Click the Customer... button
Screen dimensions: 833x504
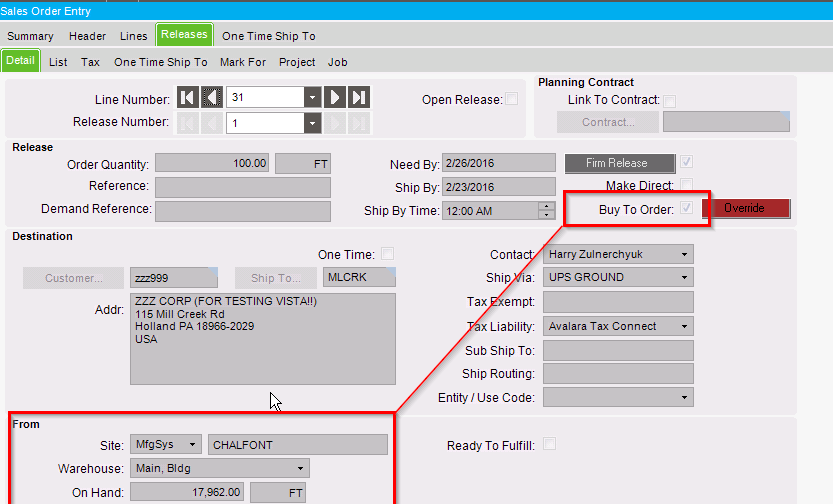[x=73, y=278]
